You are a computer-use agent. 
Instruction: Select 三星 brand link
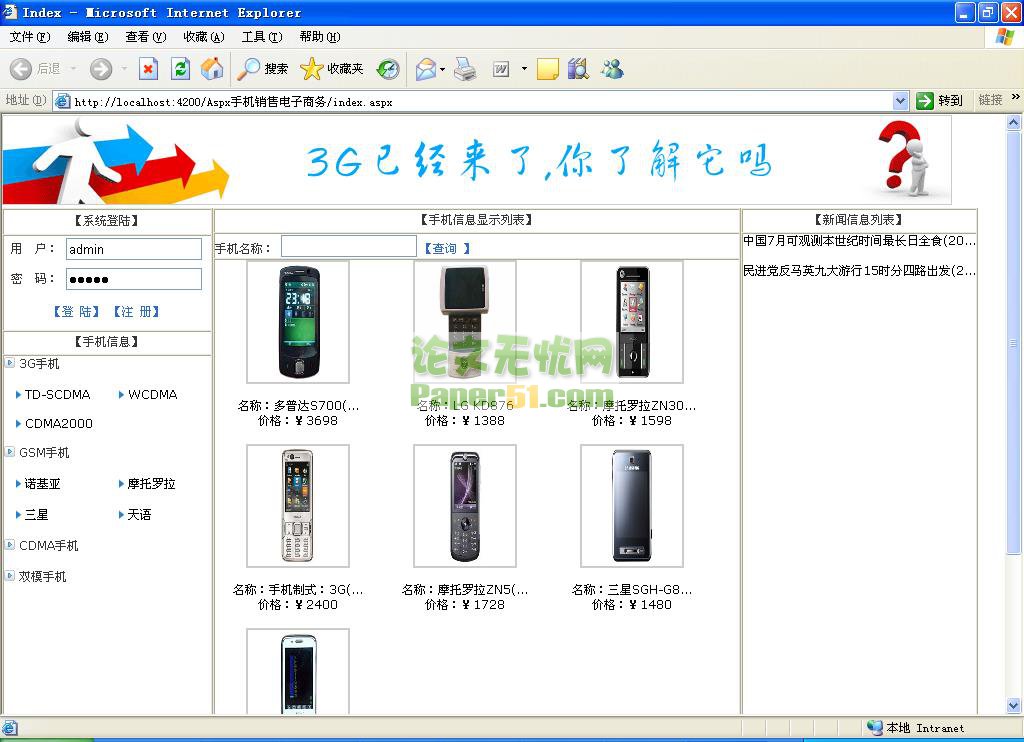click(x=37, y=515)
